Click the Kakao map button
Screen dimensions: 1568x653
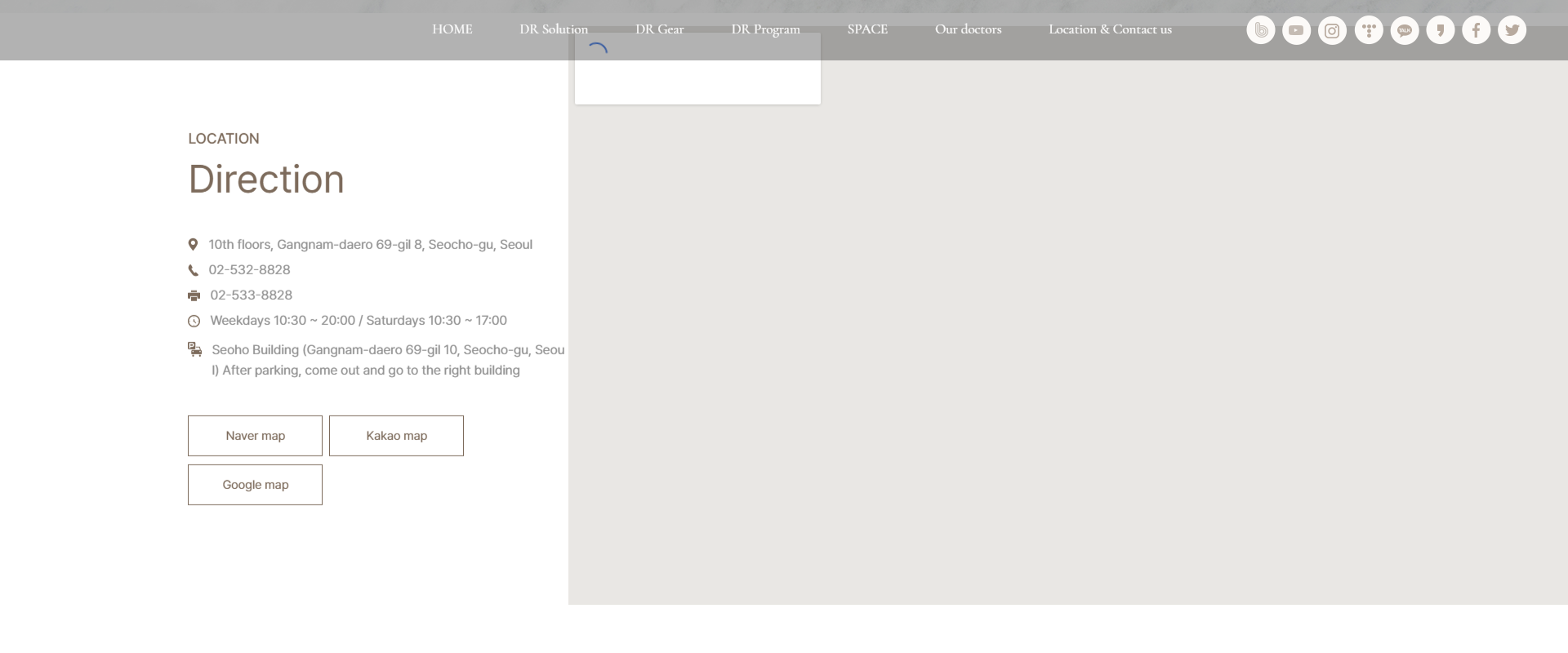(396, 436)
